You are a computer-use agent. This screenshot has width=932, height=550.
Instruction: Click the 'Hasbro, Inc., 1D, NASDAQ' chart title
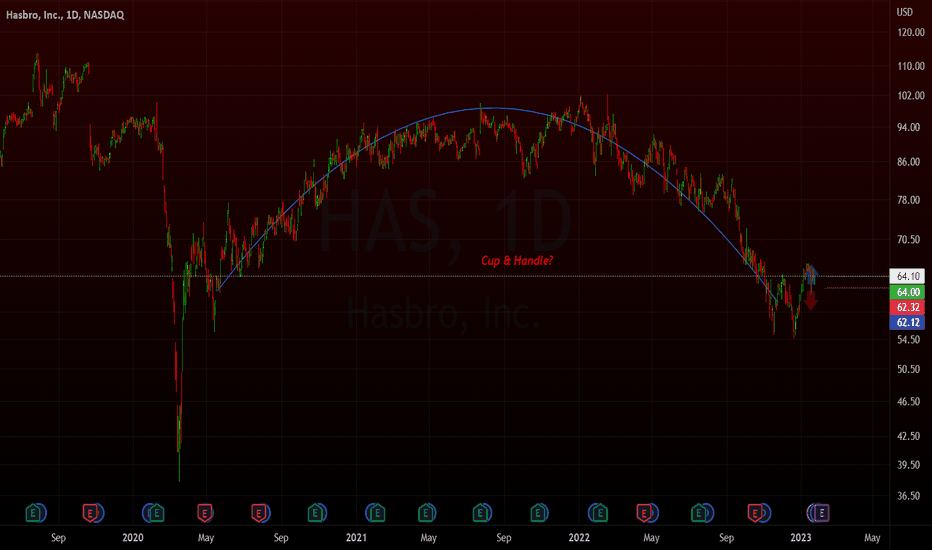[x=65, y=15]
